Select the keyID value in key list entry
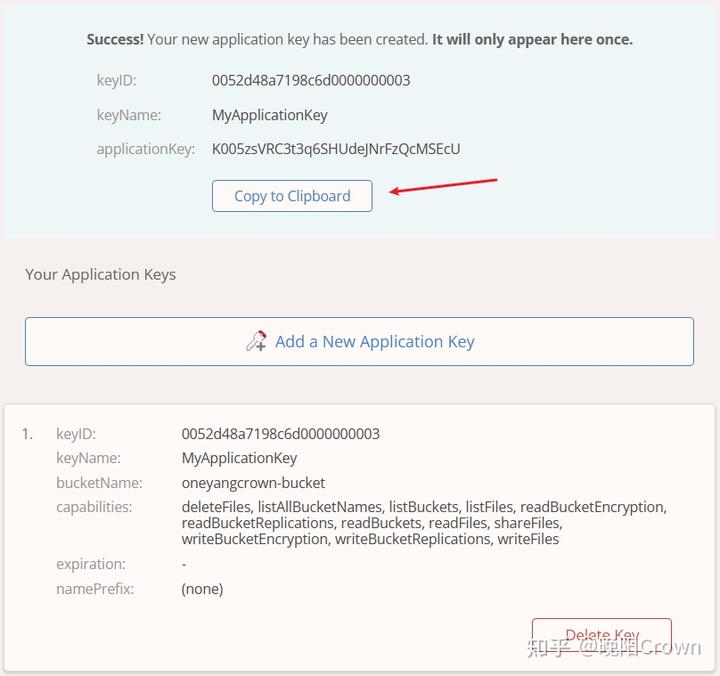720x676 pixels. 280,434
